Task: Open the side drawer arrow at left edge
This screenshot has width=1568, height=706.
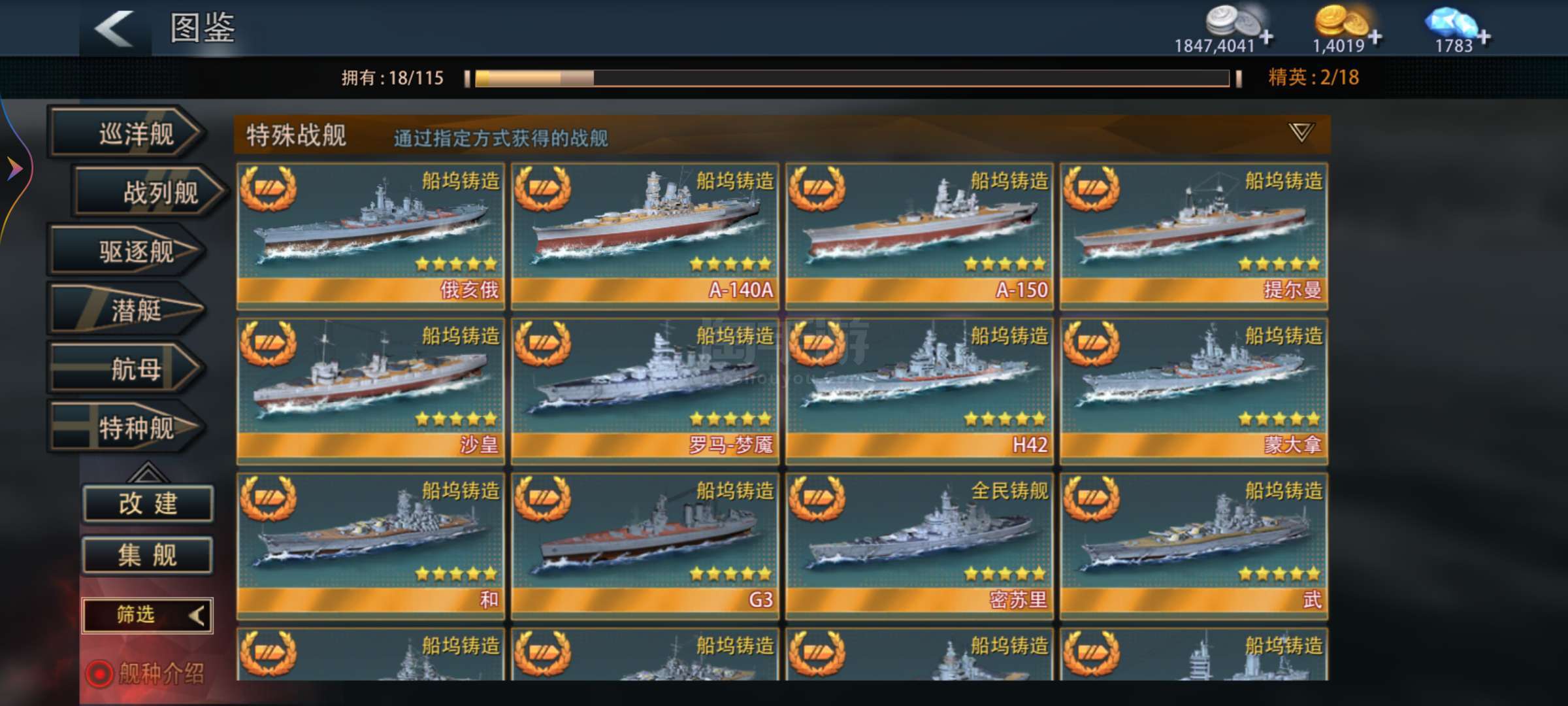Action: pyautogui.click(x=14, y=169)
